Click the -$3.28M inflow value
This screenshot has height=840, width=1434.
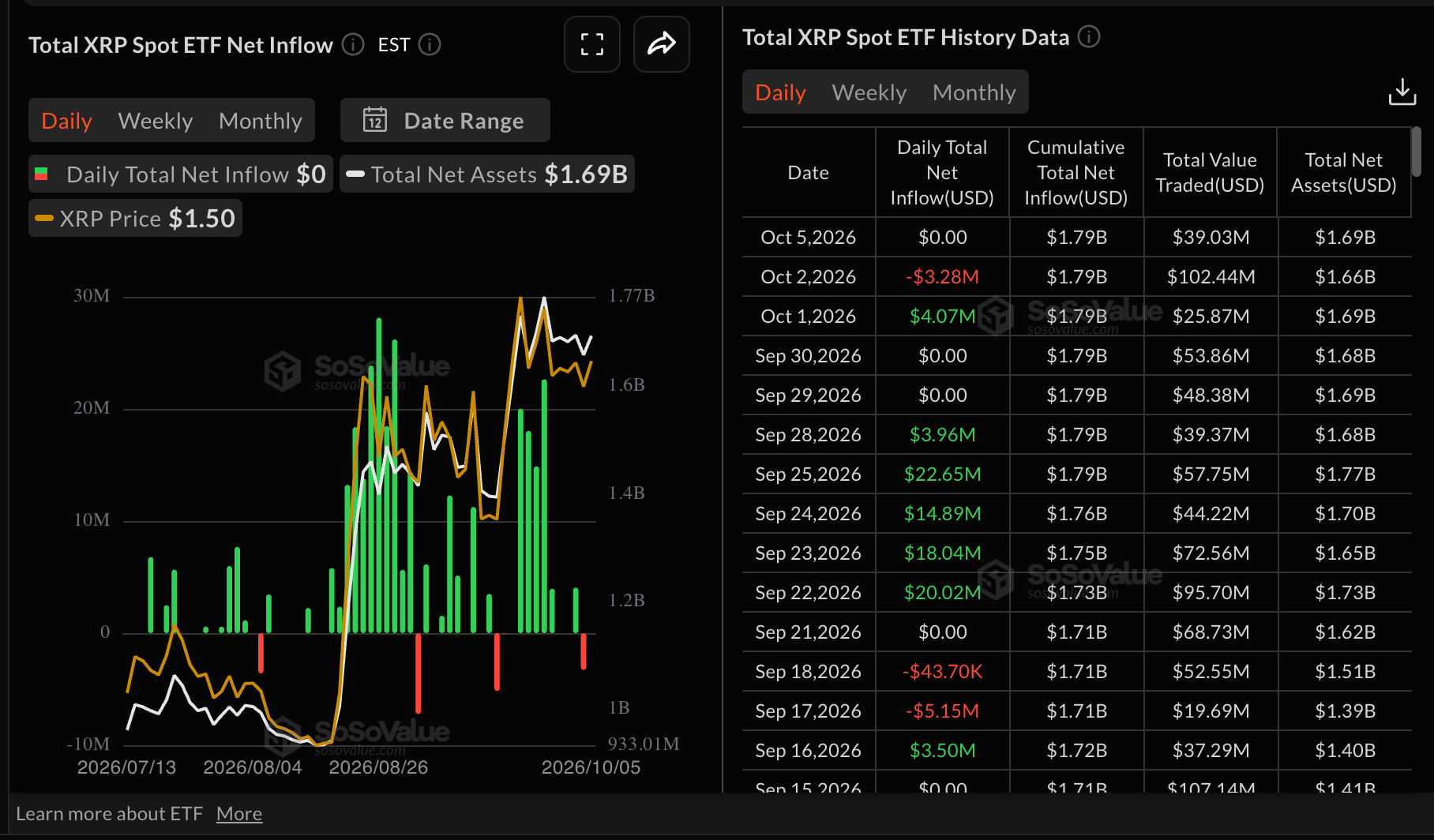click(942, 276)
